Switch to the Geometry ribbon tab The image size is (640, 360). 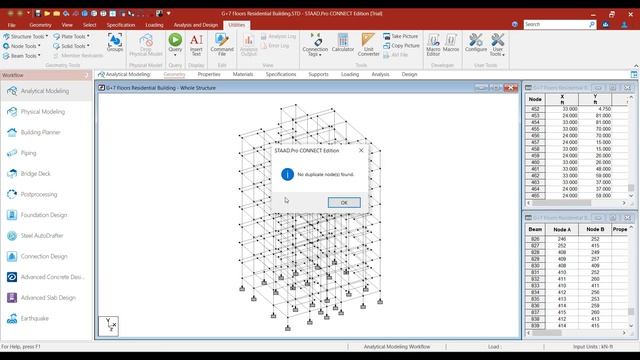coord(40,25)
